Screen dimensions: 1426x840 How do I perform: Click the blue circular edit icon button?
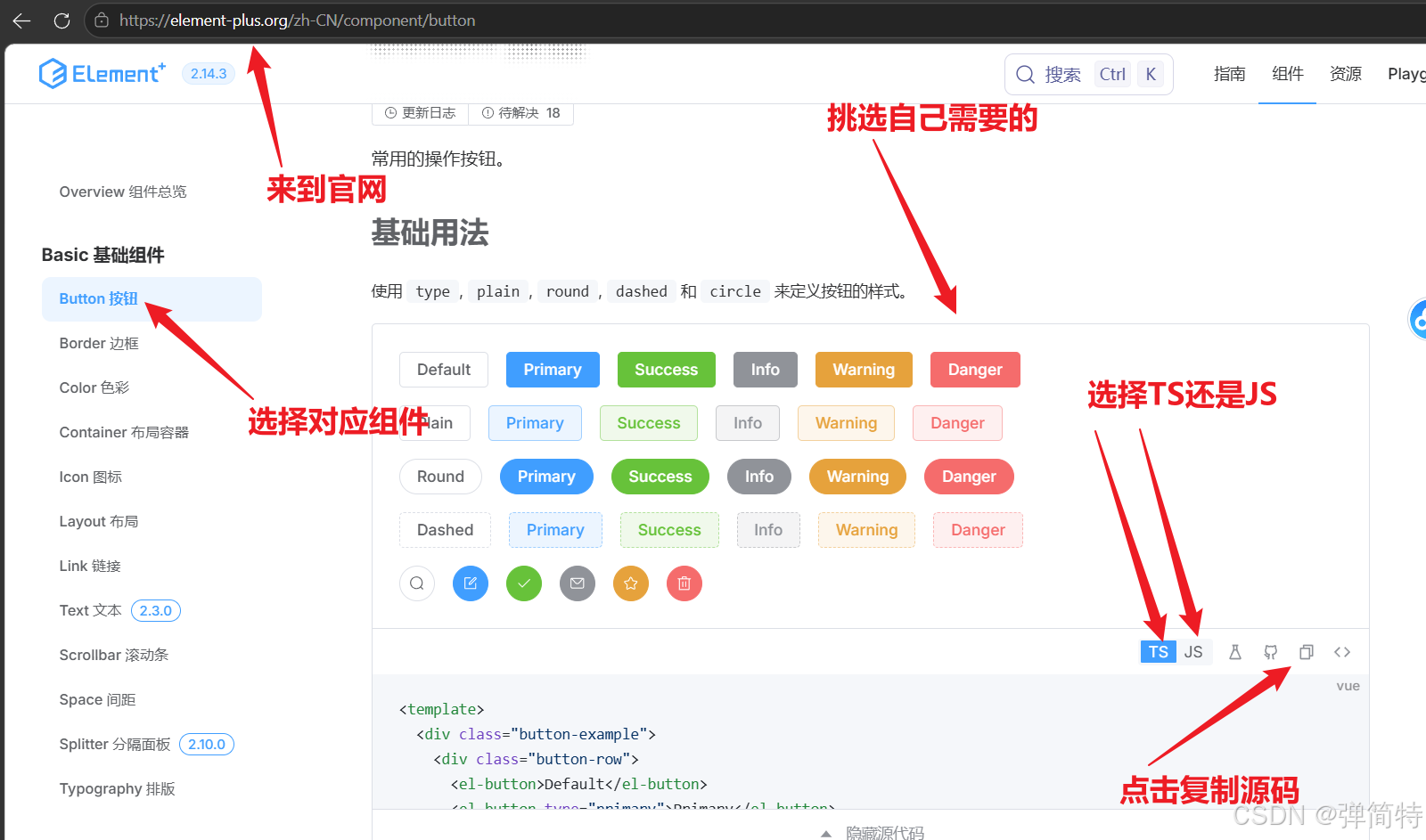(x=471, y=583)
